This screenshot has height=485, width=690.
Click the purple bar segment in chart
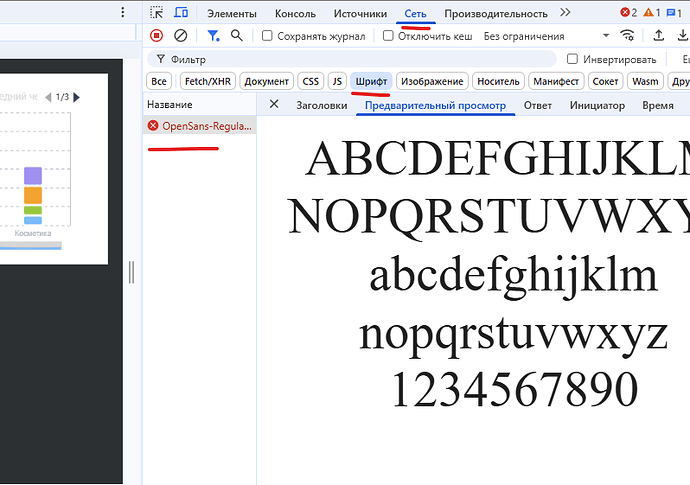click(33, 175)
